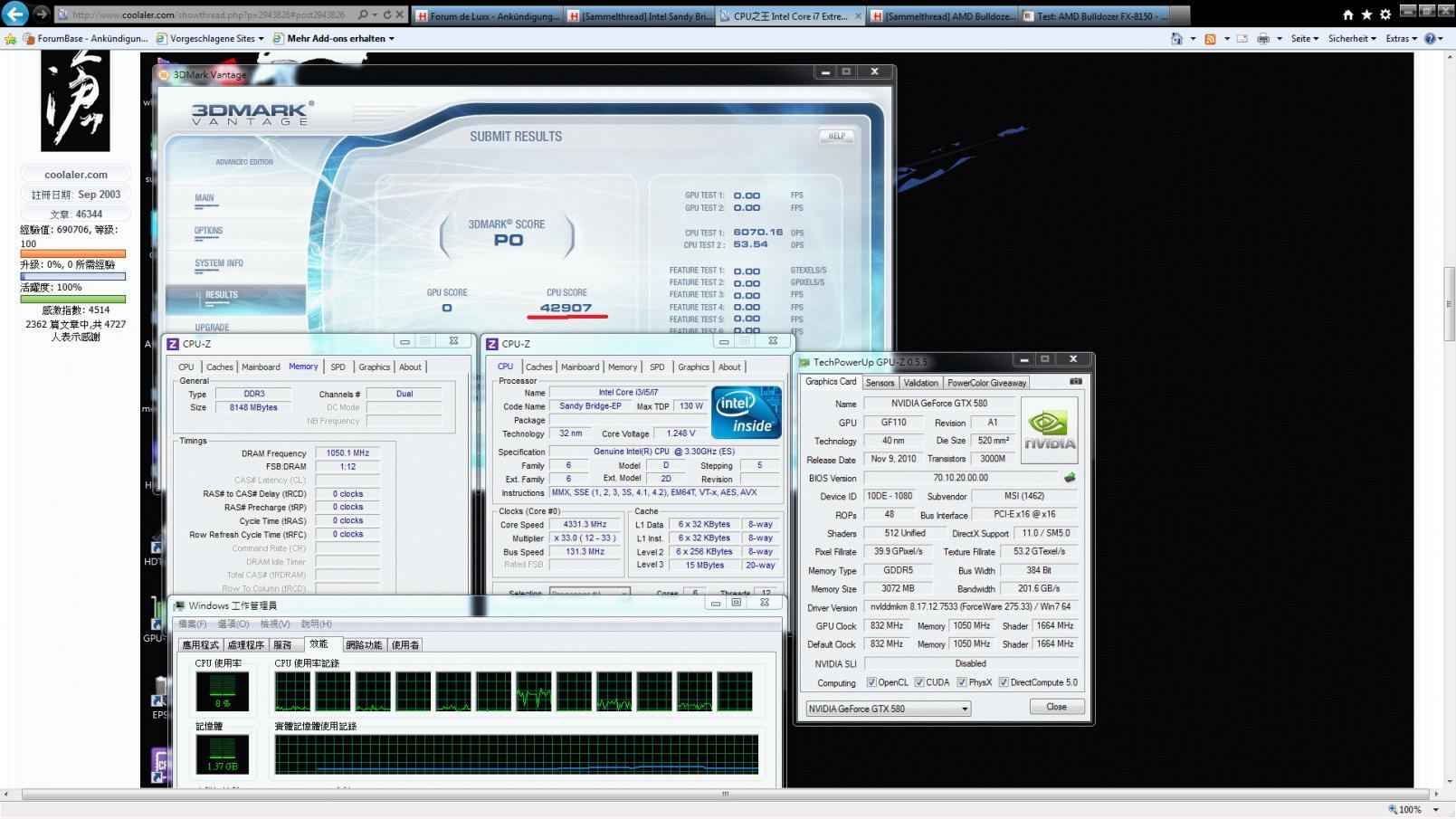Click the BIOS version save chip icon

coord(1070,478)
